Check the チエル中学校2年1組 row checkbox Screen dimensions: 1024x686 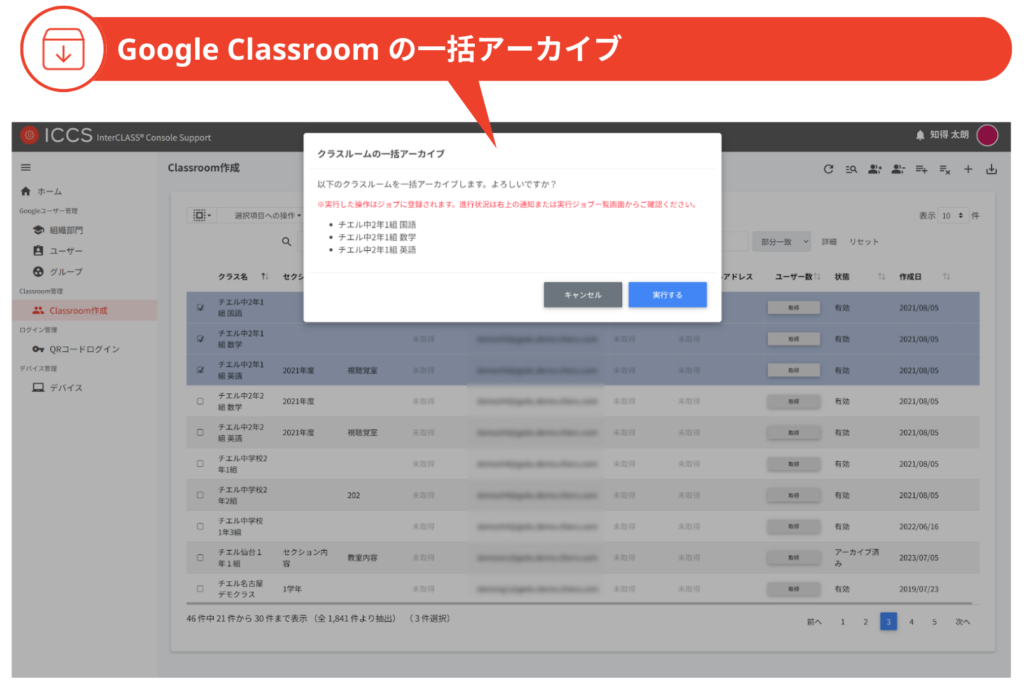pyautogui.click(x=200, y=464)
